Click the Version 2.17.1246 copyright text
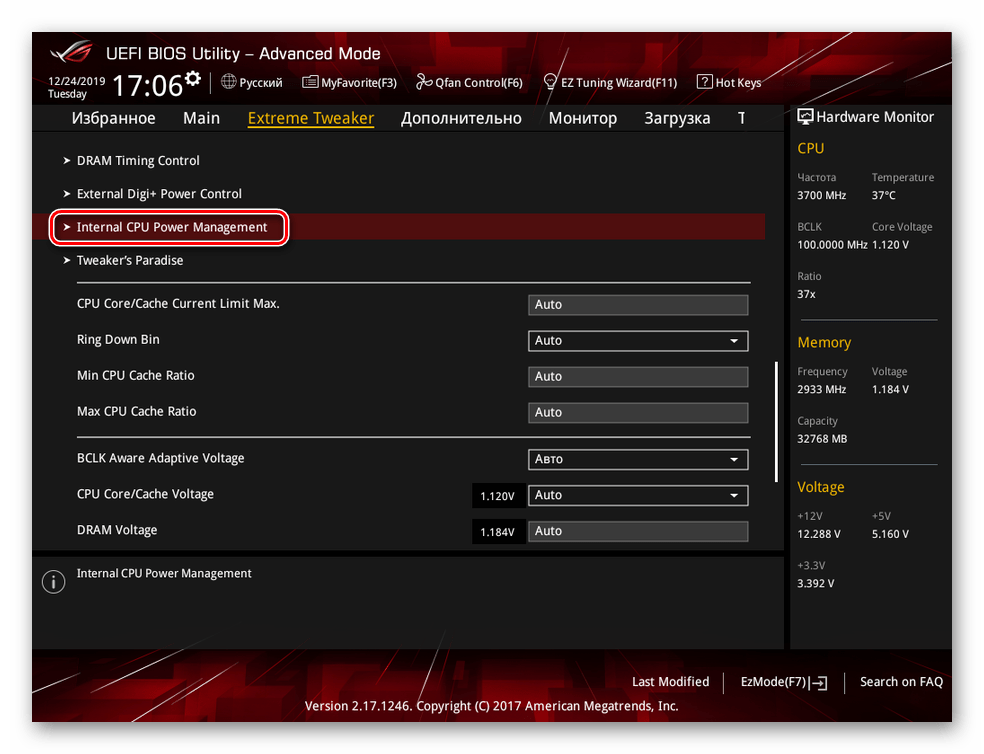 [x=491, y=706]
